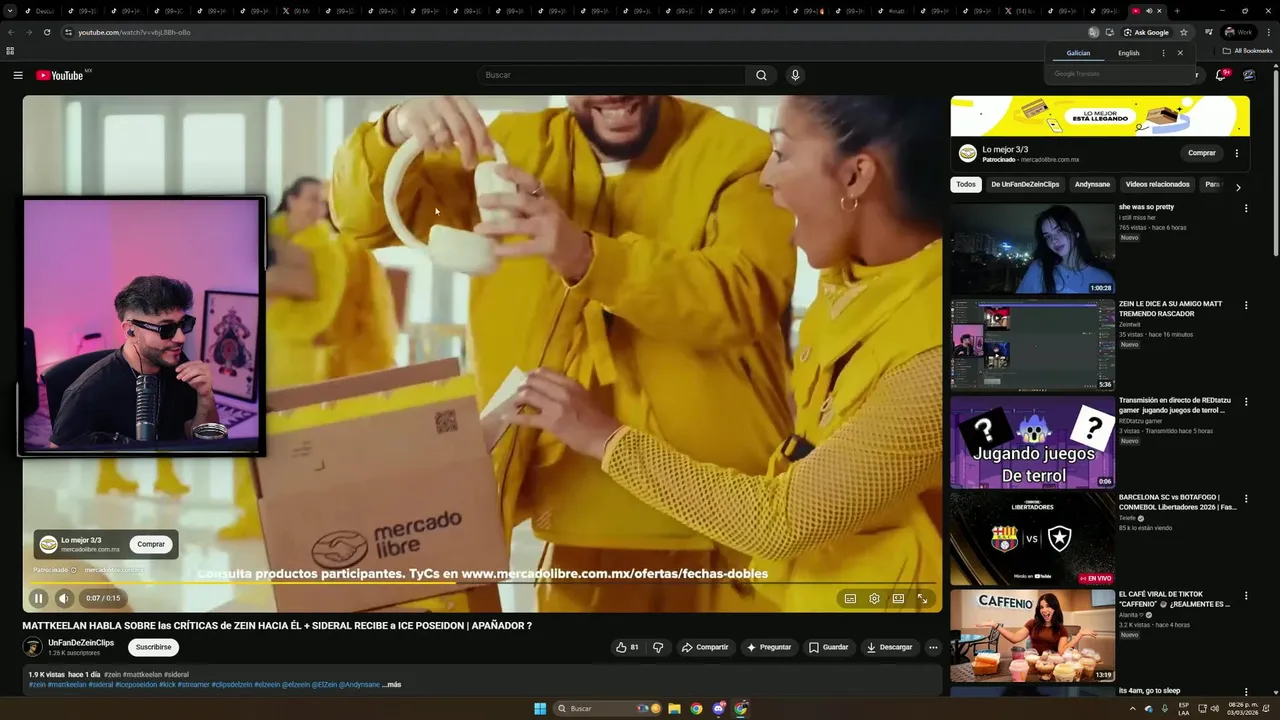Like the video with 81 likes
This screenshot has width=1280, height=720.
627,647
